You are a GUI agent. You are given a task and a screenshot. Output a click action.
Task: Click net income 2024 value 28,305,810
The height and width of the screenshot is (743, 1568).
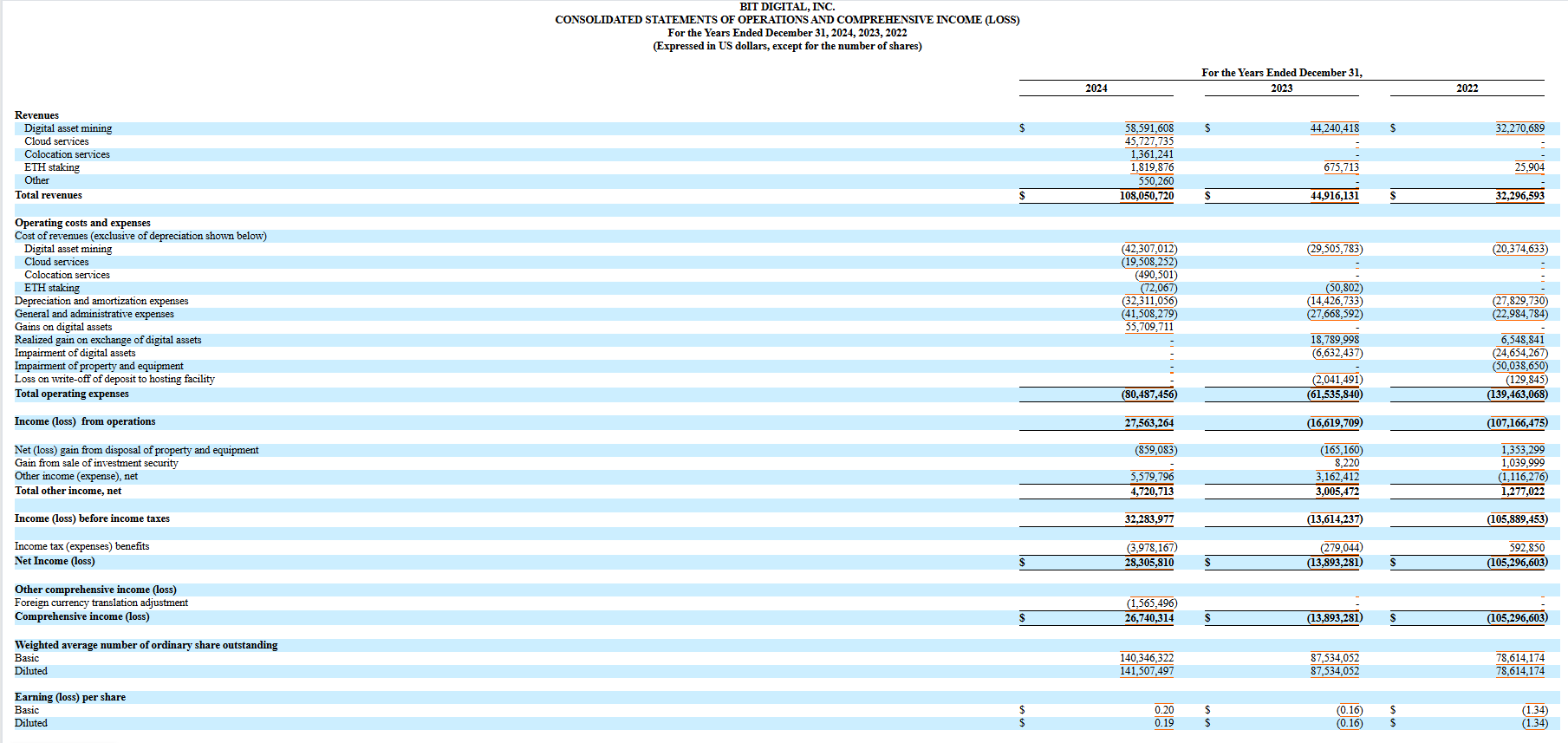tap(1149, 563)
